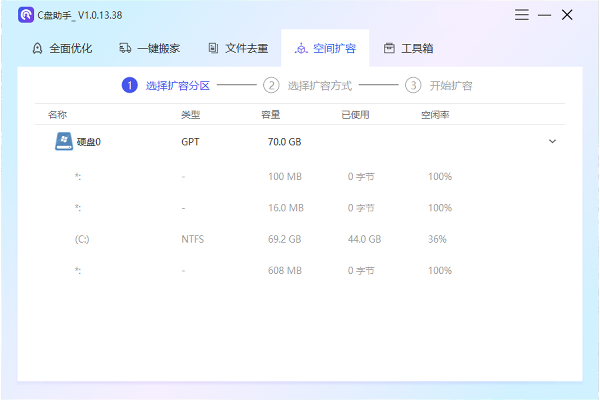Click the step 2 circle 选择扩容方式
This screenshot has width=600, height=400.
click(x=271, y=86)
